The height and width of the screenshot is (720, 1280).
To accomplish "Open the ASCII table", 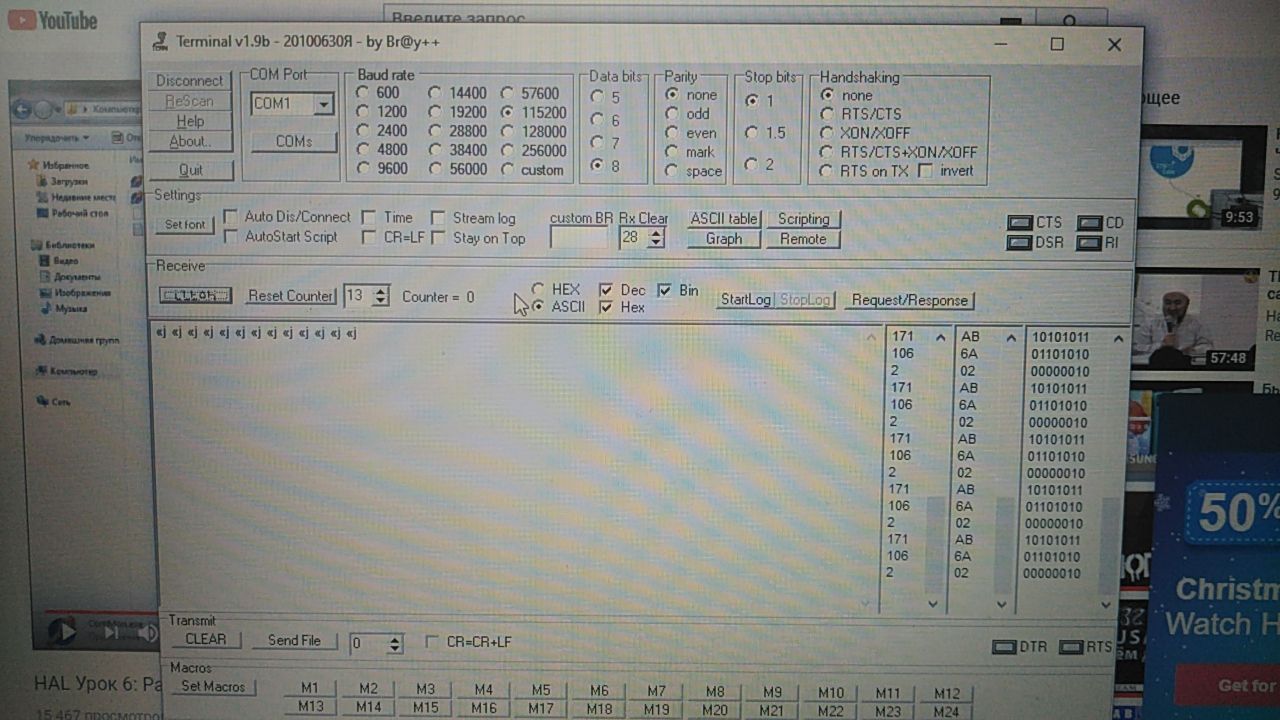I will point(724,219).
